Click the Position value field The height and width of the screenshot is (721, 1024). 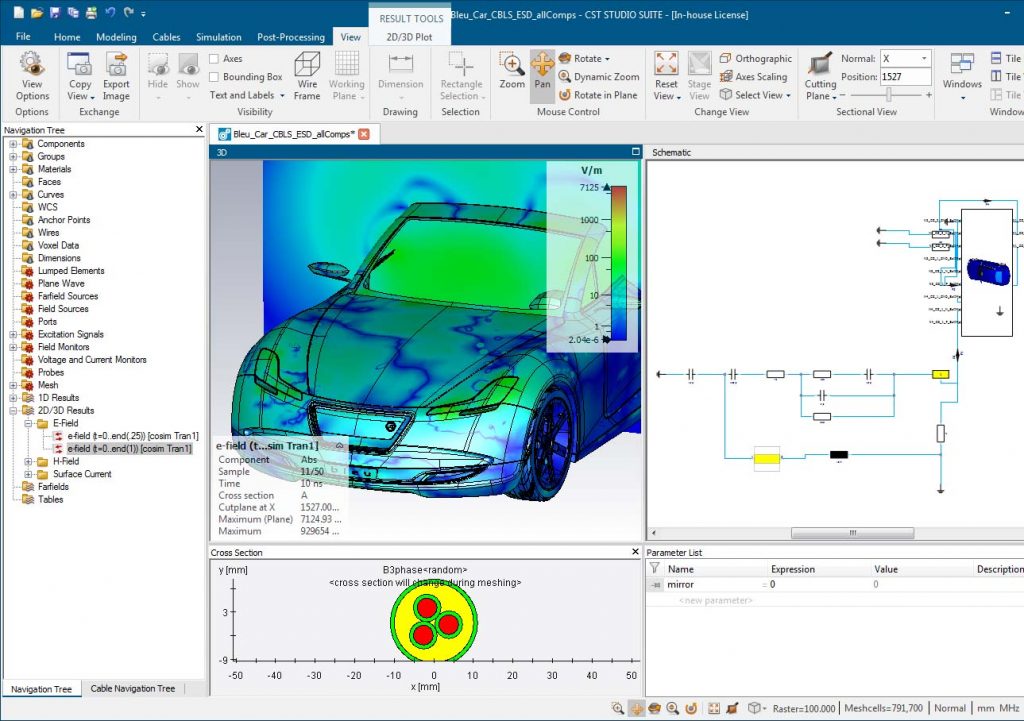(x=905, y=76)
